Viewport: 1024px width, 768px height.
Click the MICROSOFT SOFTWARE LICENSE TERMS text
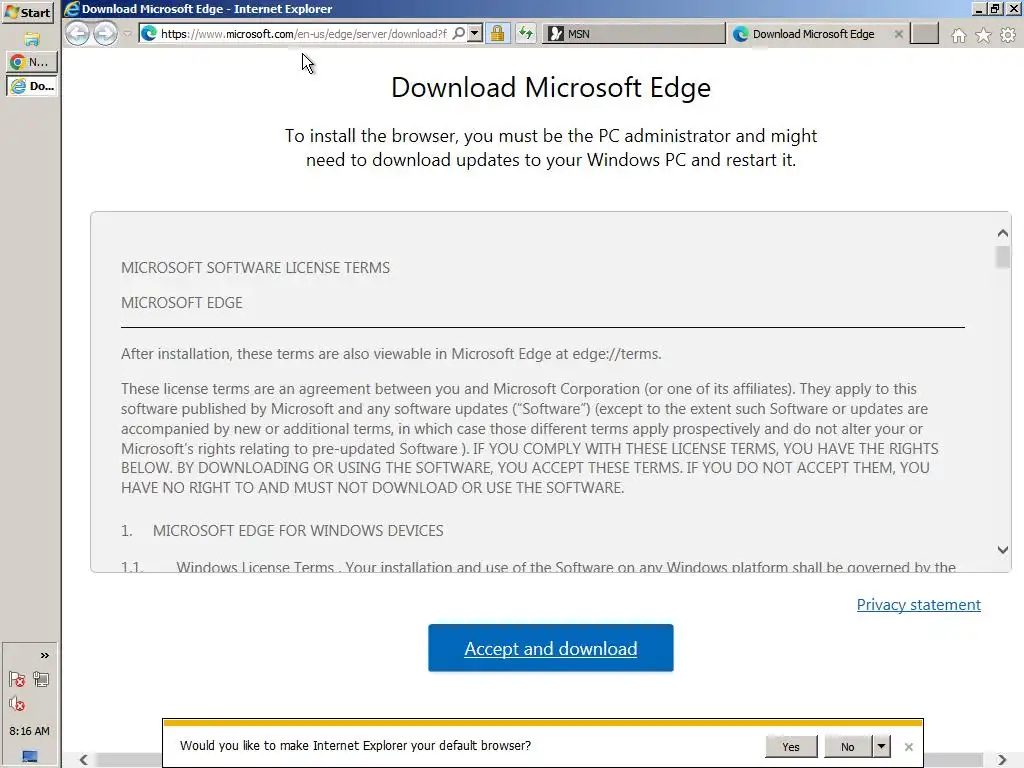pos(255,268)
